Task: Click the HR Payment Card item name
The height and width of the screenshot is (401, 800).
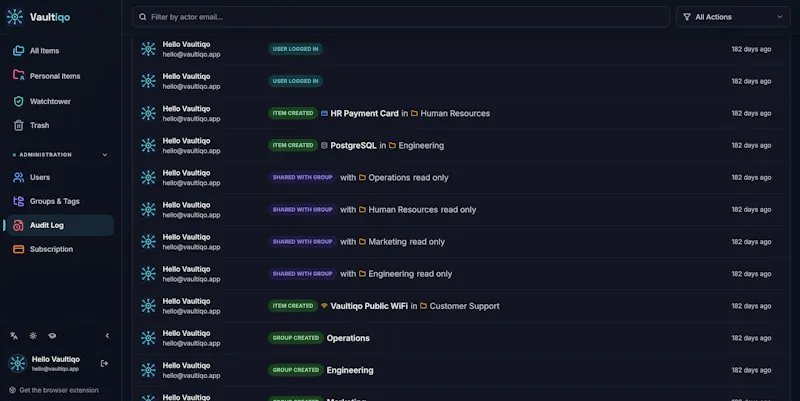Action: pyautogui.click(x=364, y=113)
